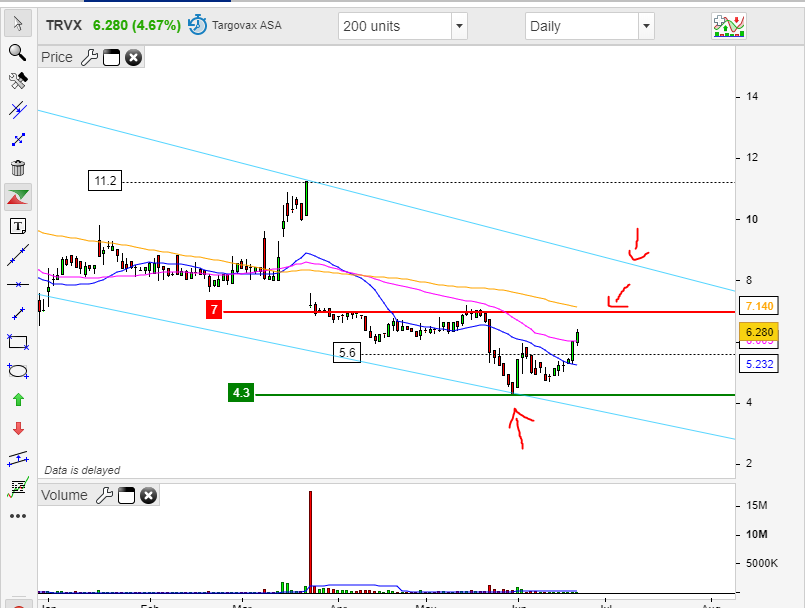Select the text annotation tool

tap(17, 226)
